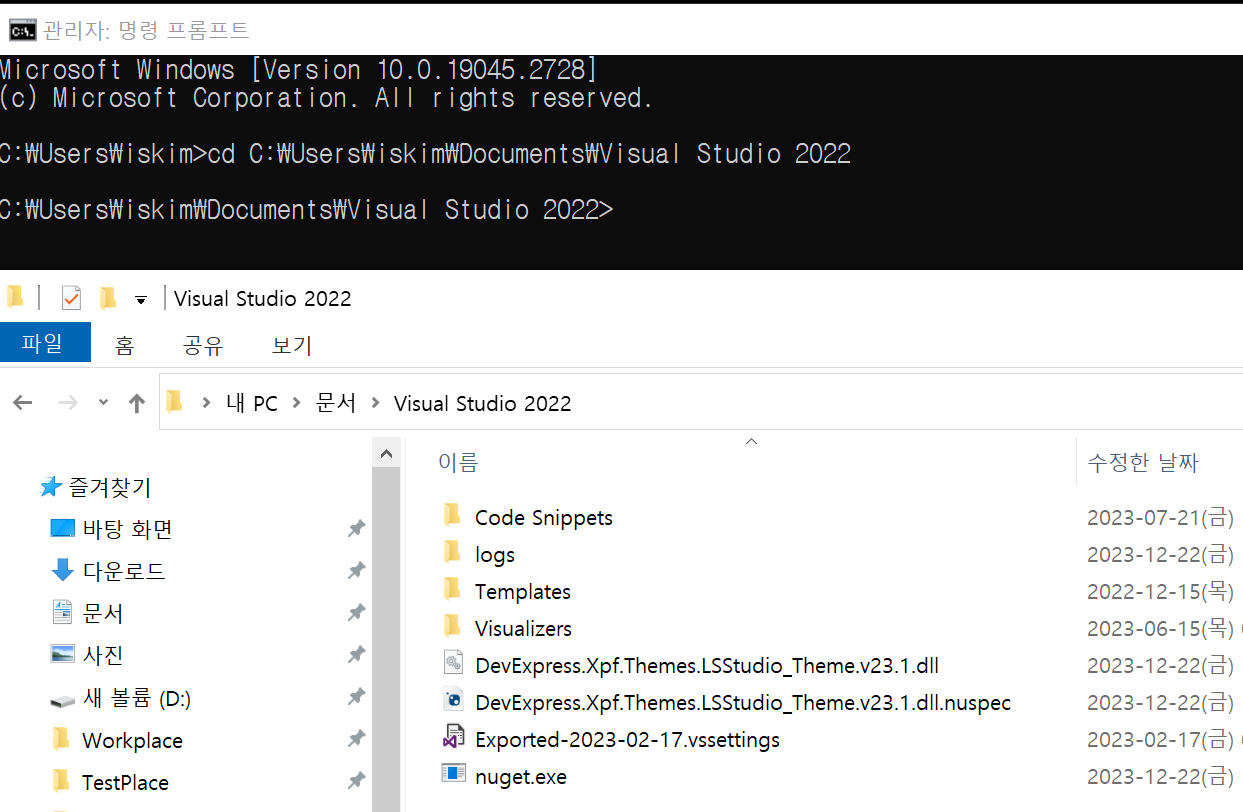Expand the chevron after 문서 breadcrumb
This screenshot has width=1243, height=812.
(x=376, y=403)
